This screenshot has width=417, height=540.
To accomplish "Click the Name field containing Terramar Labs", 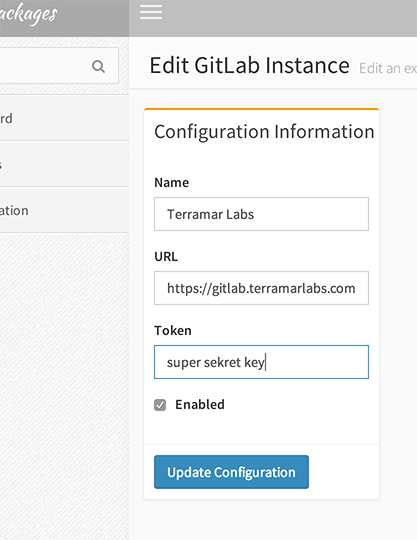I will pyautogui.click(x=261, y=214).
